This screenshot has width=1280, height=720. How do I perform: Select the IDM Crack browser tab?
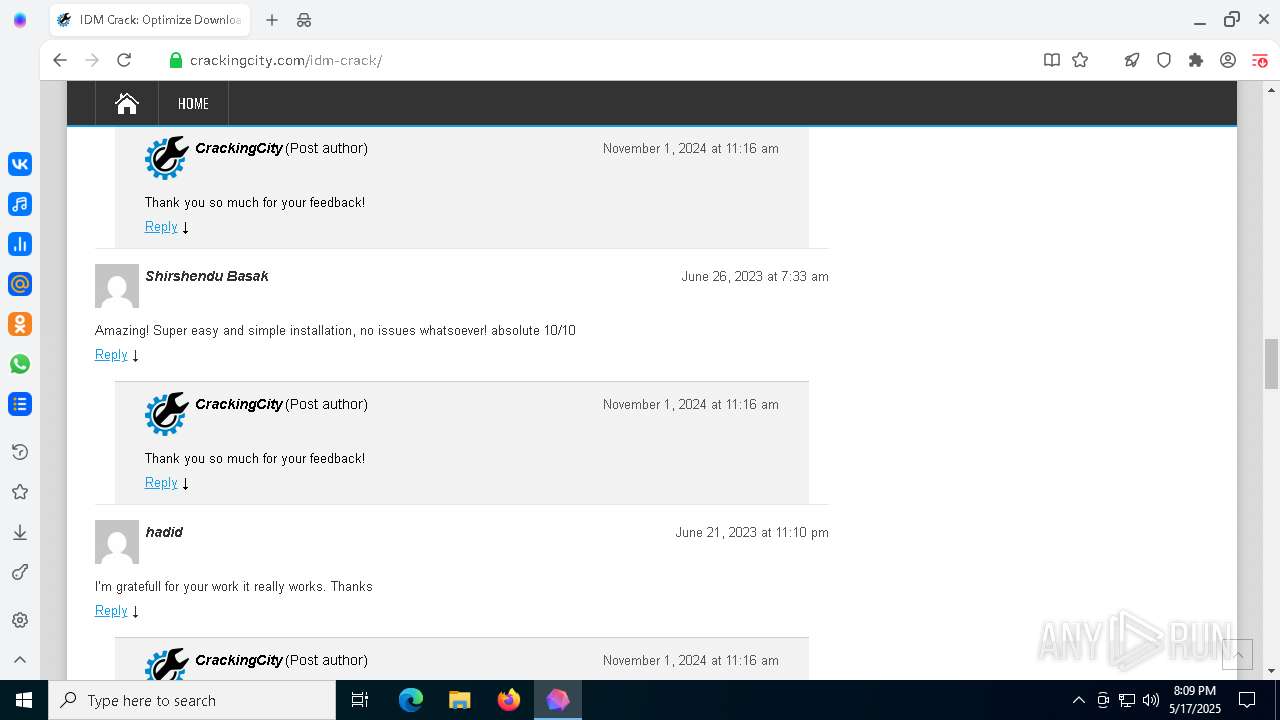148,20
